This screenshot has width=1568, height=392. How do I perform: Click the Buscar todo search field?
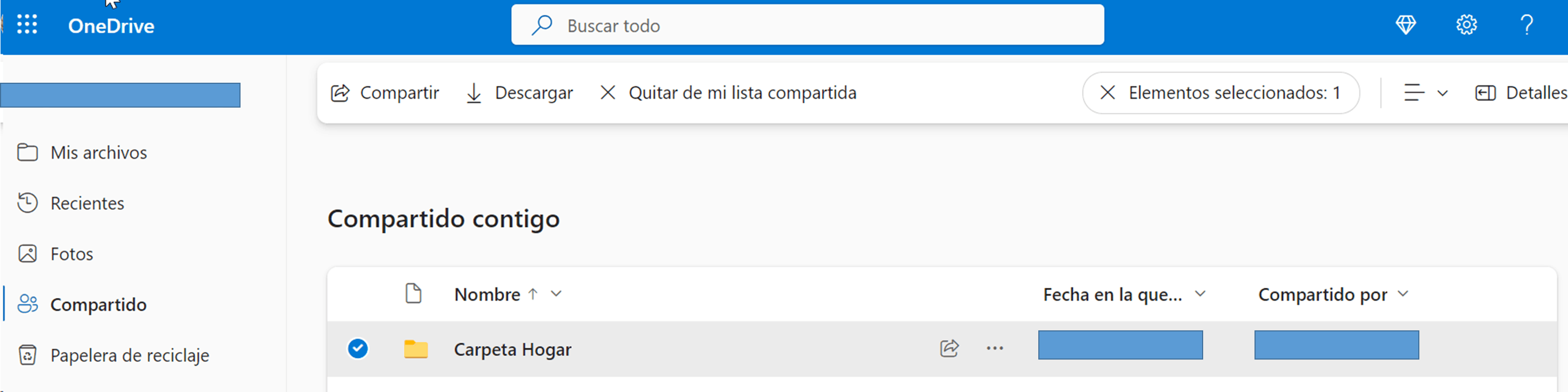[x=807, y=25]
